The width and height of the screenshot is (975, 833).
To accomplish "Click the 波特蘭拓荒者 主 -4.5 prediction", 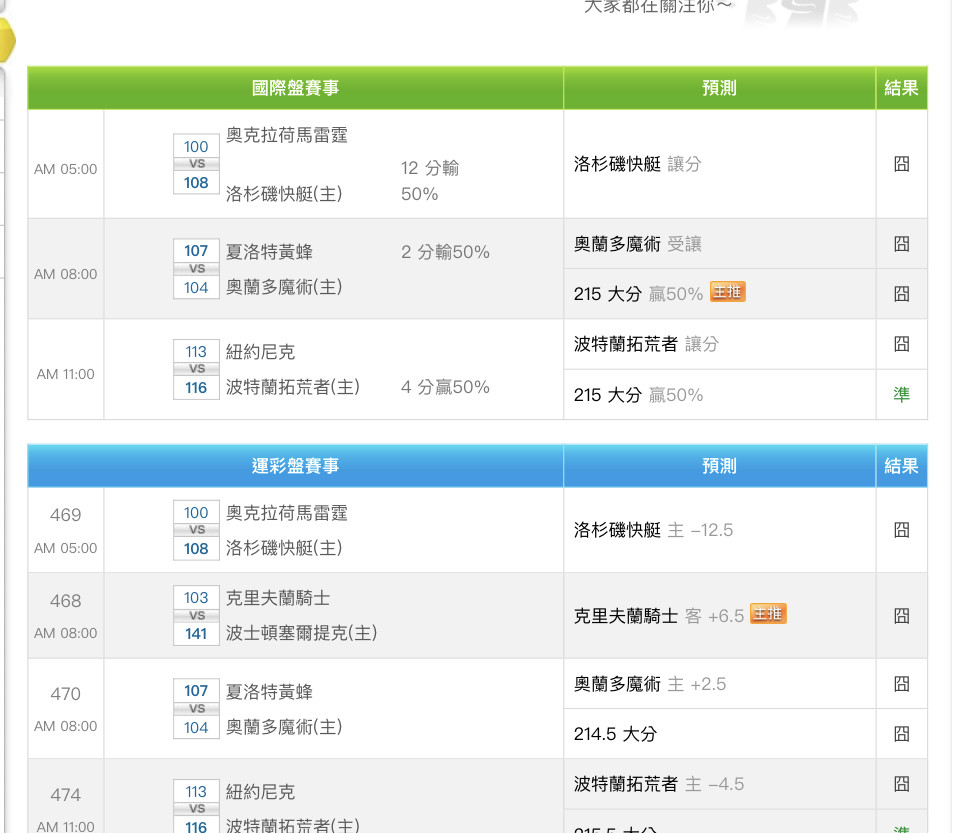I will pyautogui.click(x=658, y=784).
